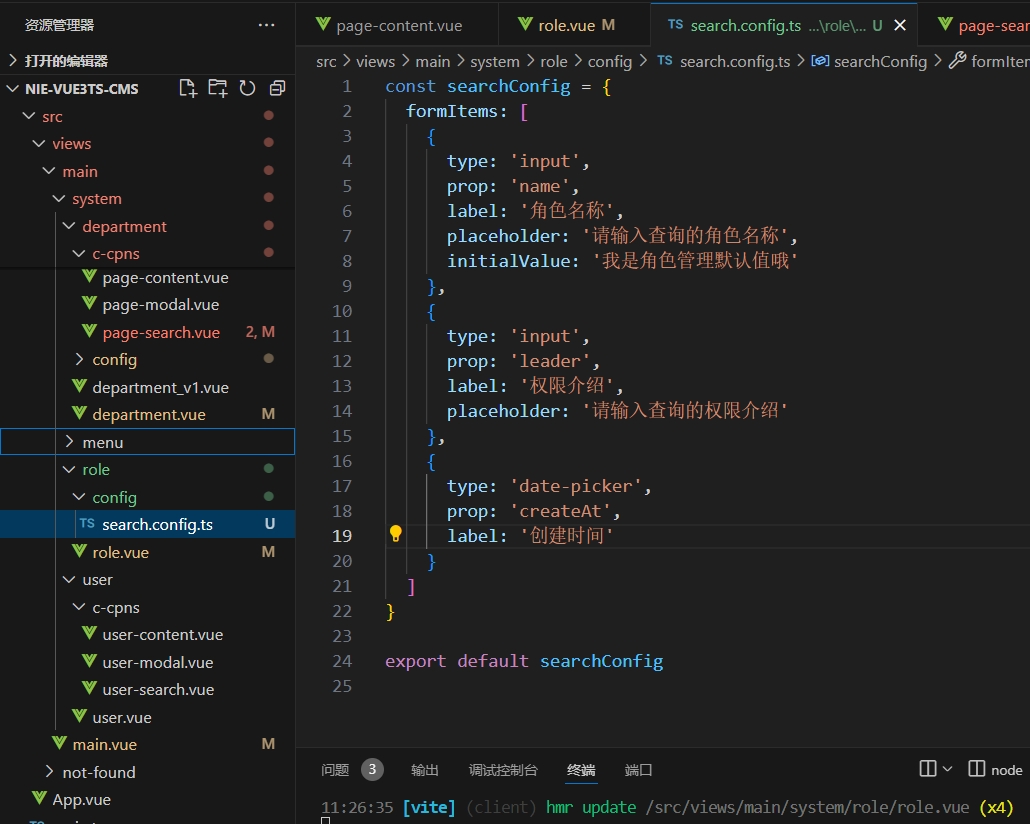
Task: Click the 'search.config.ts' breadcrumb segment
Action: [735, 62]
